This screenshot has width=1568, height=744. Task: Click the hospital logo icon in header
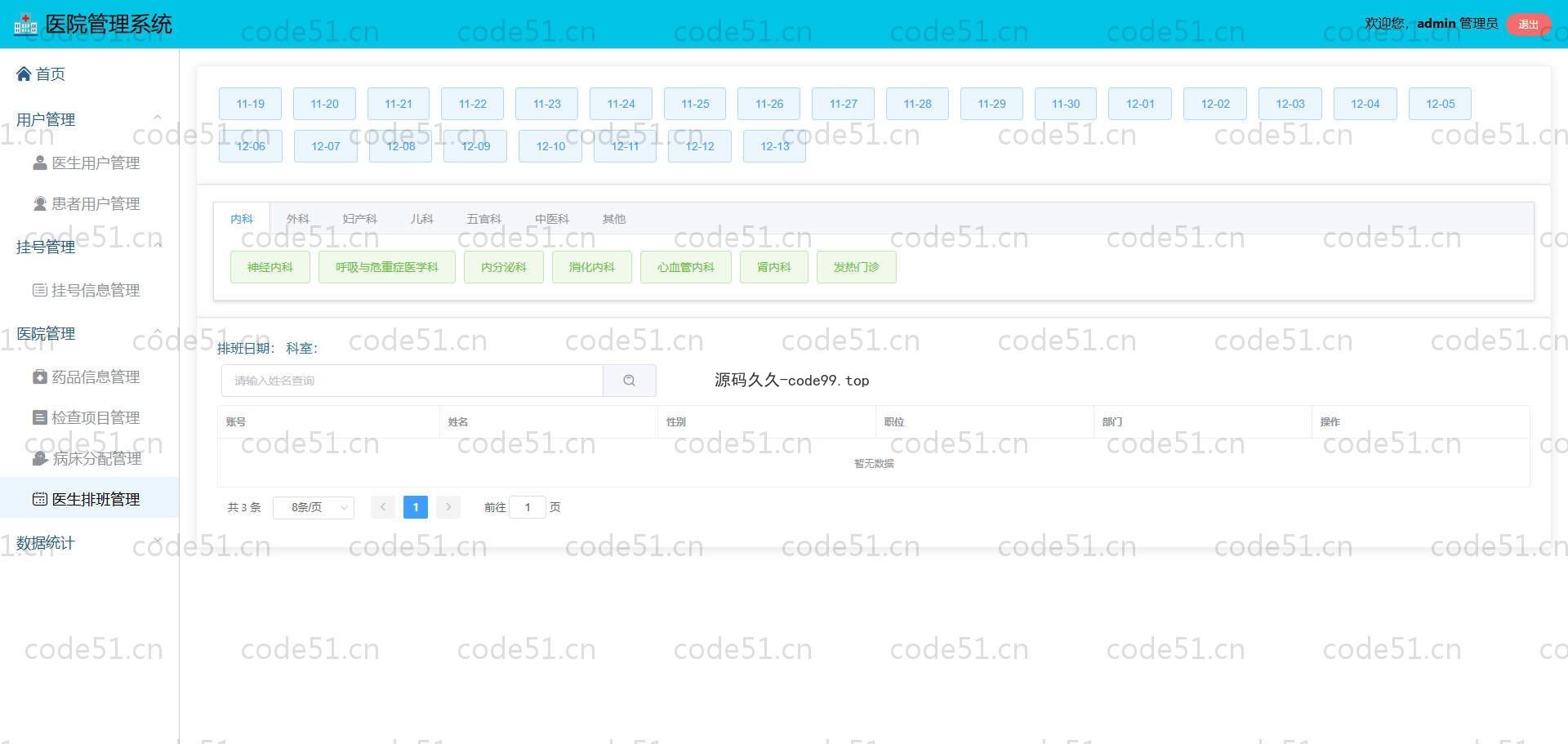tap(25, 25)
